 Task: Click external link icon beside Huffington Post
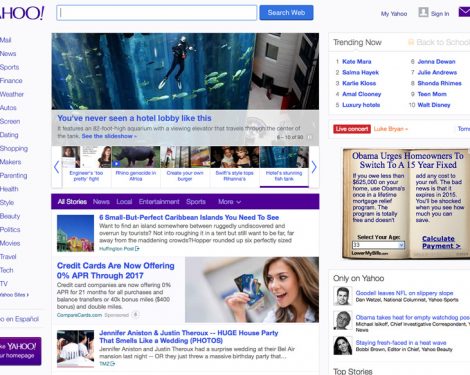point(137,249)
